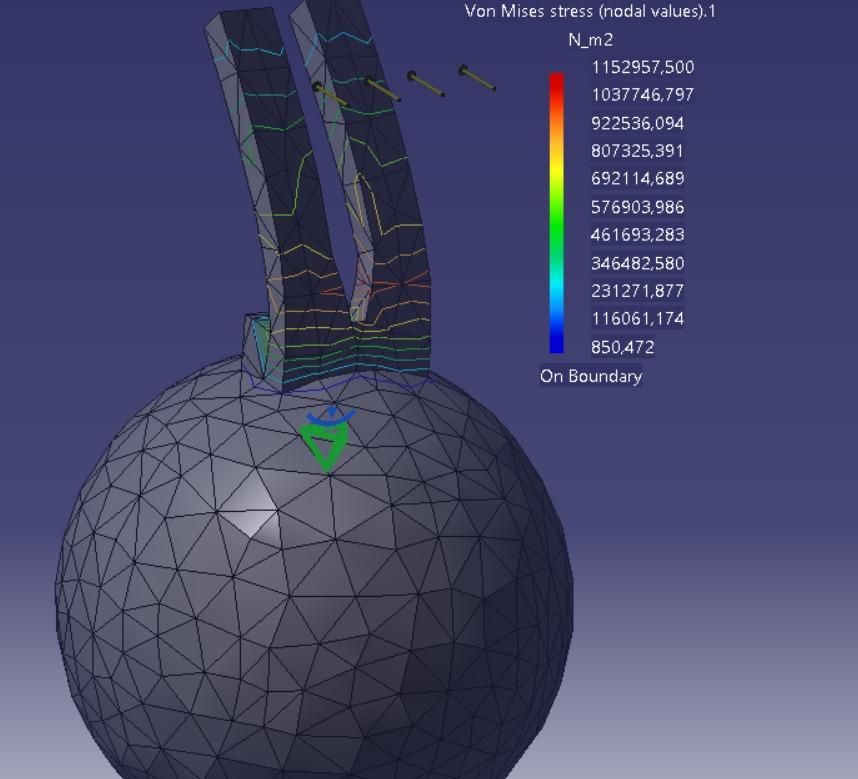
Task: Select the blue restraint symbol above the clamp
Action: point(332,416)
